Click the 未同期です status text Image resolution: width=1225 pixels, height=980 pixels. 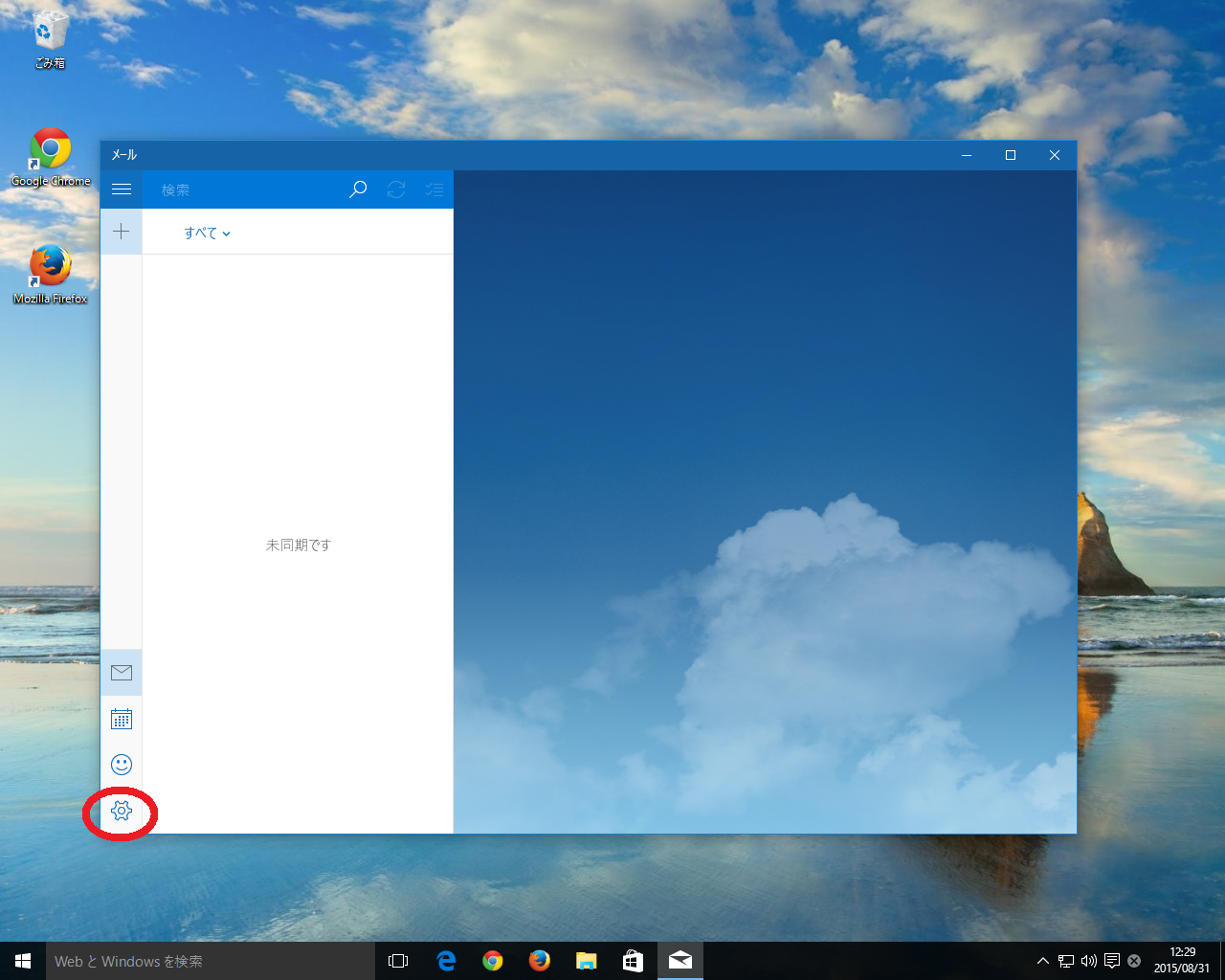tap(299, 545)
